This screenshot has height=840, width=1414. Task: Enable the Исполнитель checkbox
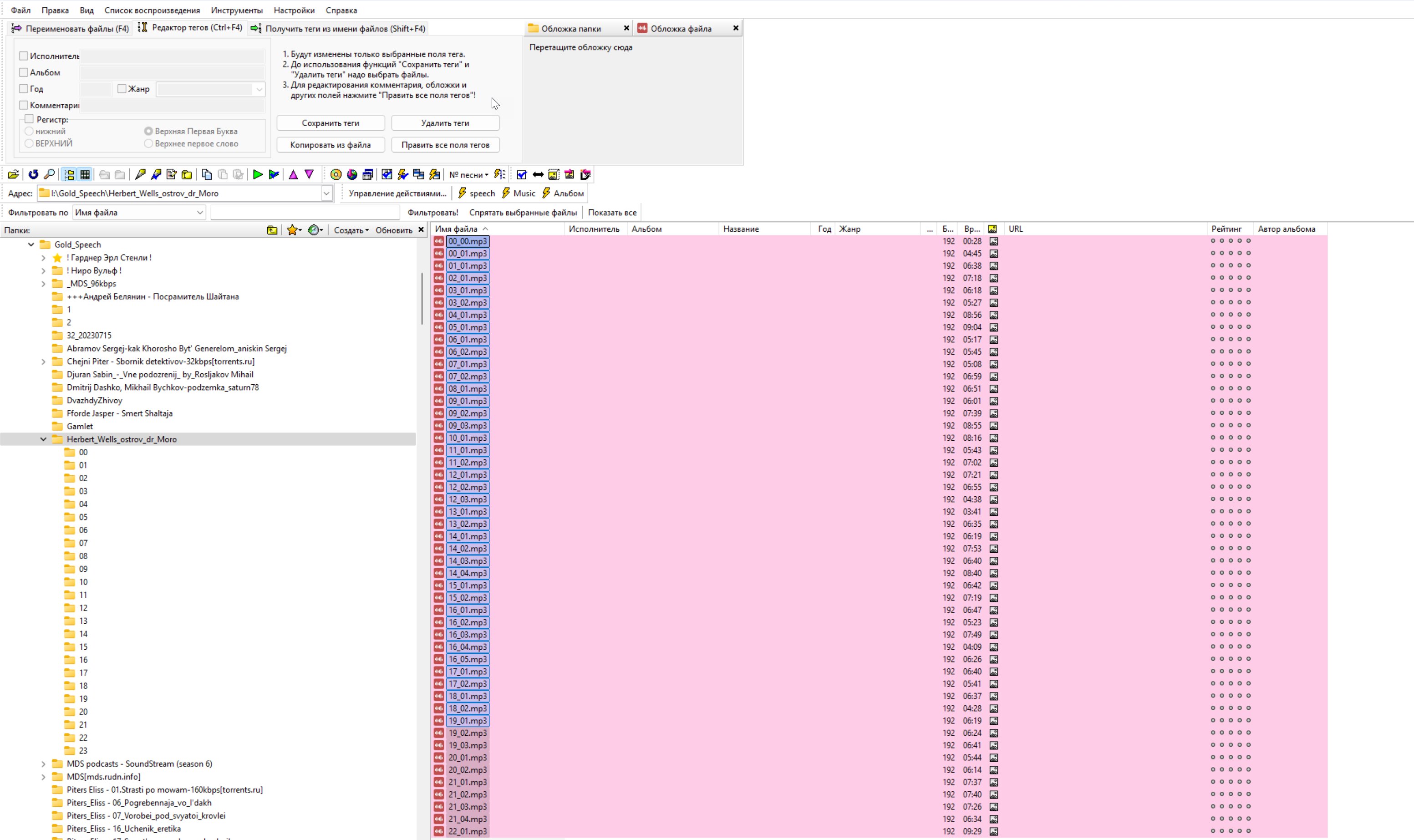[24, 56]
